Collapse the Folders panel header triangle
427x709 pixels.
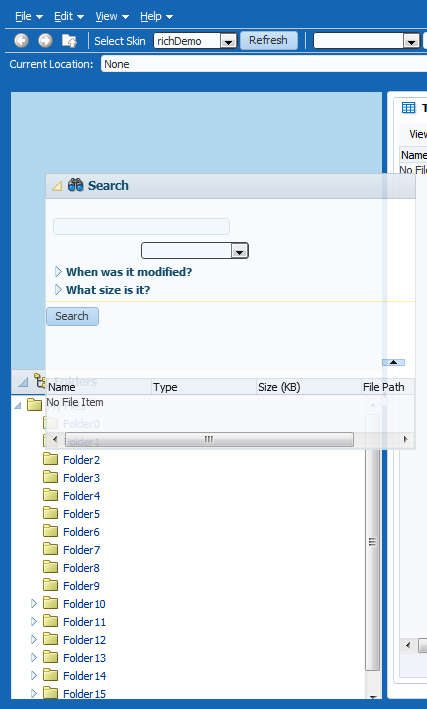(23, 383)
